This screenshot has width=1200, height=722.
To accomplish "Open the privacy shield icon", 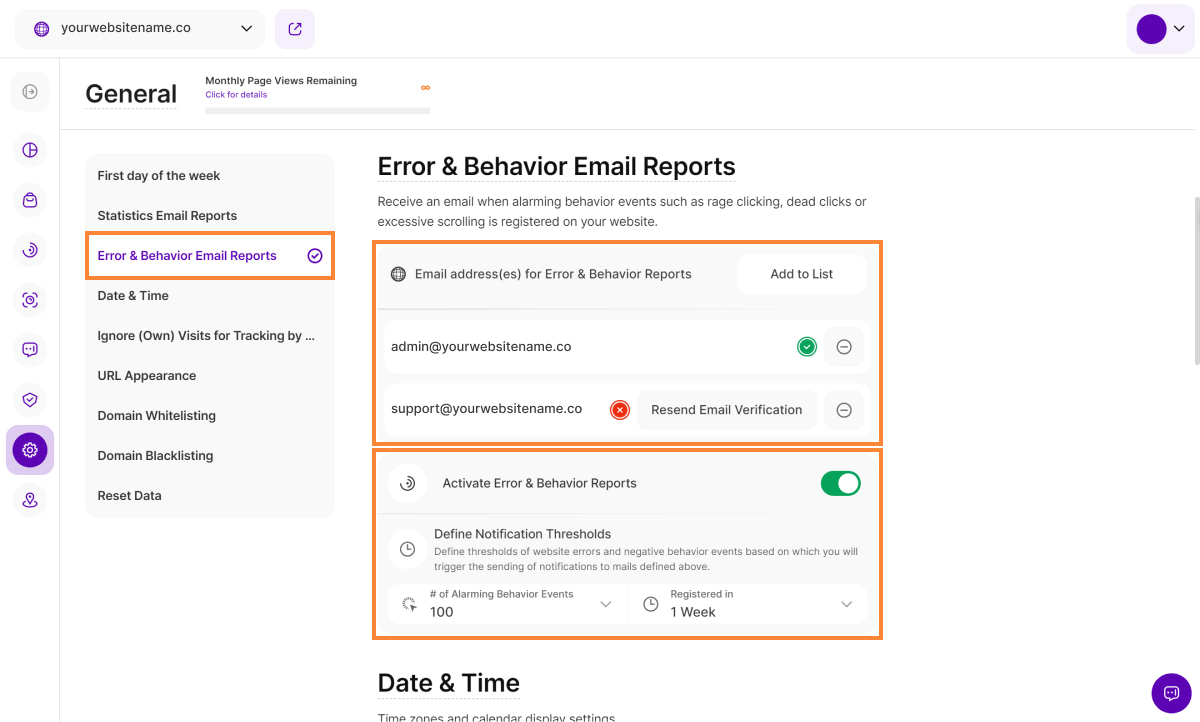I will click(30, 400).
